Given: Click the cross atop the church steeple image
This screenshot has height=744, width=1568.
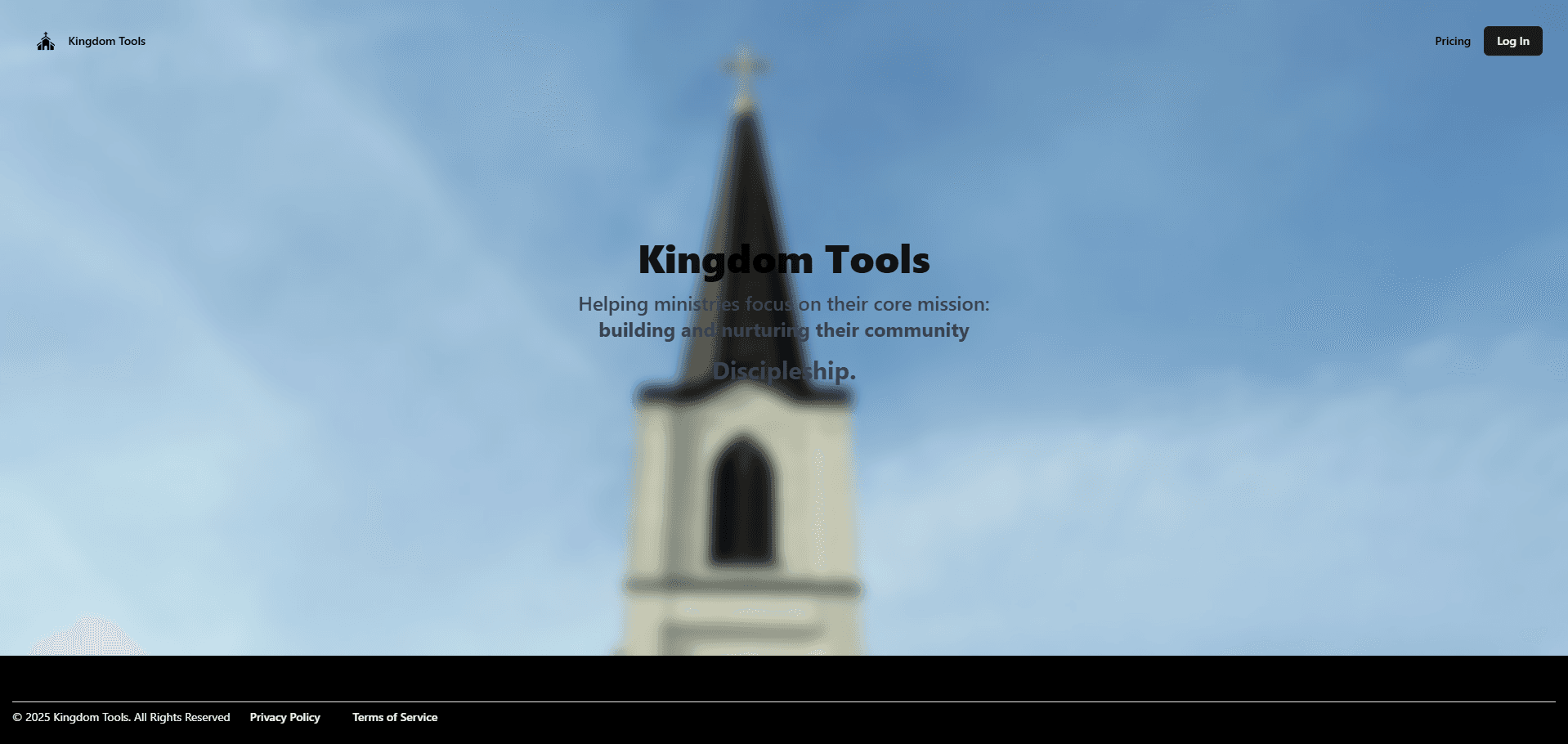Looking at the screenshot, I should (x=744, y=65).
